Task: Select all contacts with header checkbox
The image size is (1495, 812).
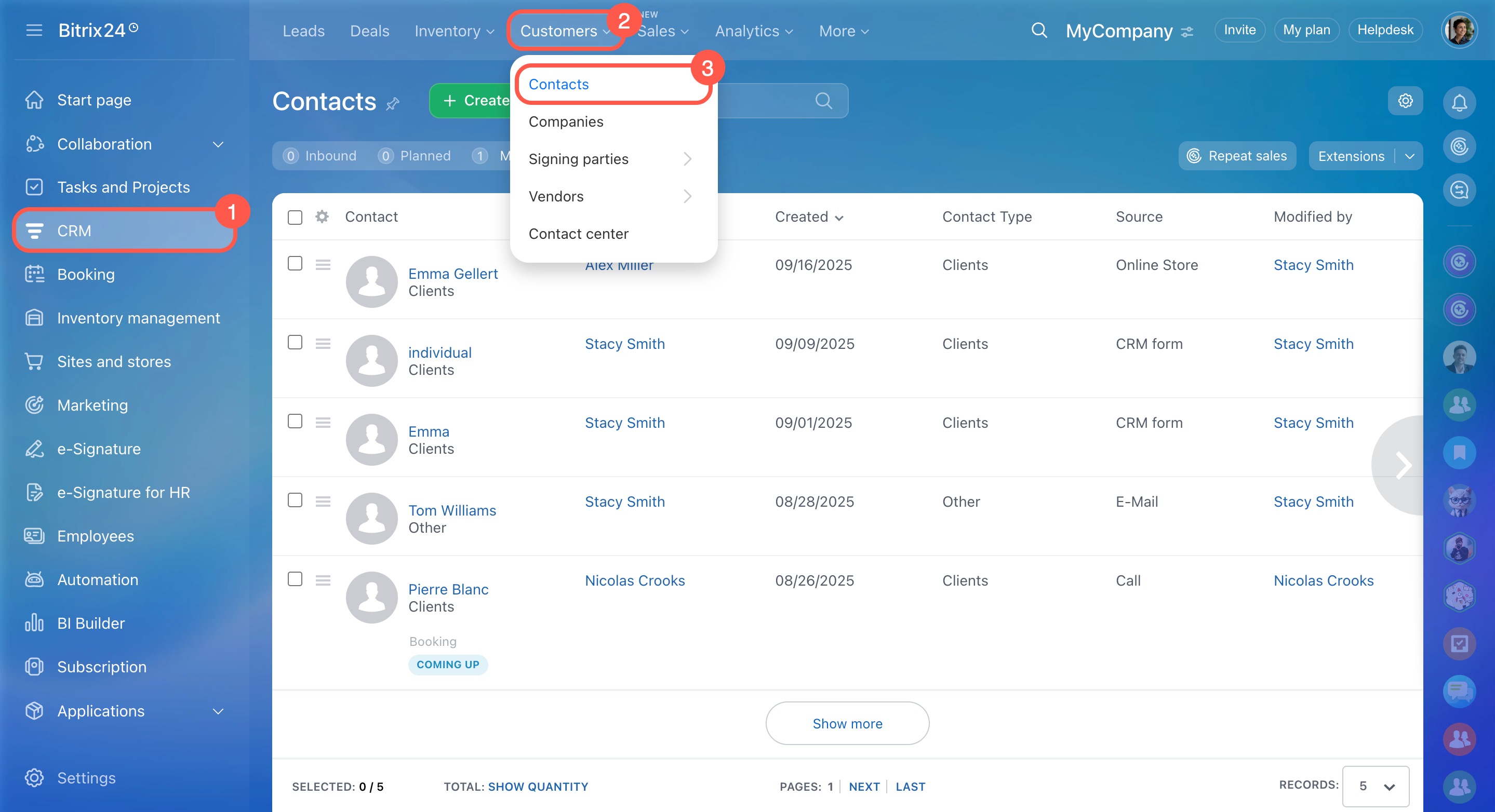Action: 295,217
